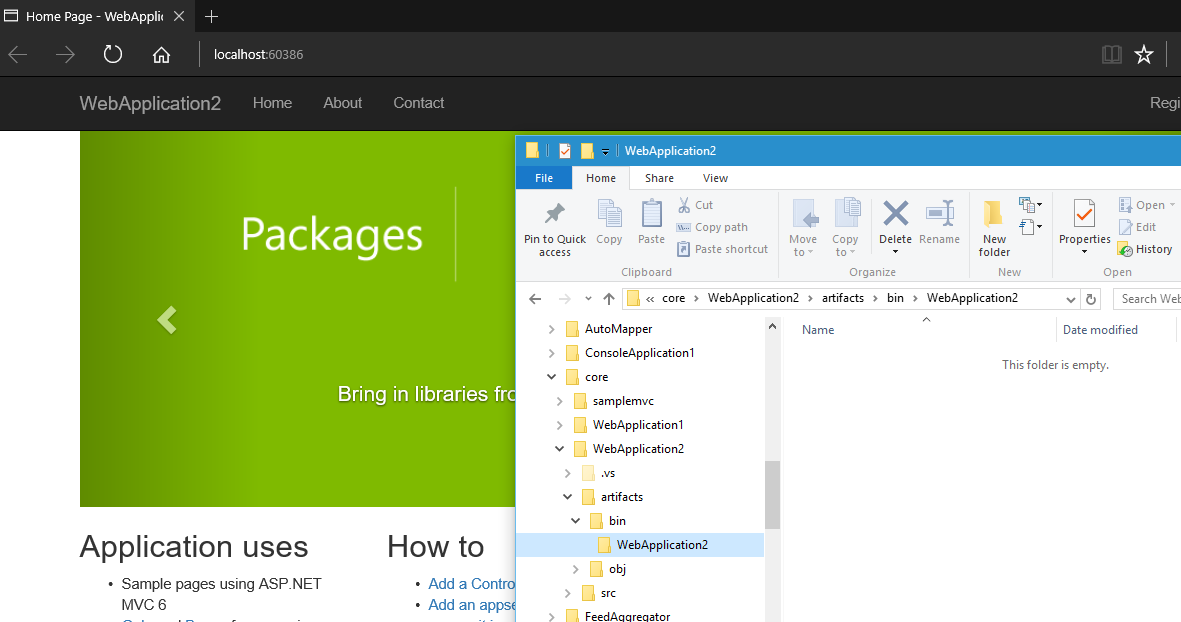Go up one folder level arrow
1181x622 pixels.
(609, 299)
